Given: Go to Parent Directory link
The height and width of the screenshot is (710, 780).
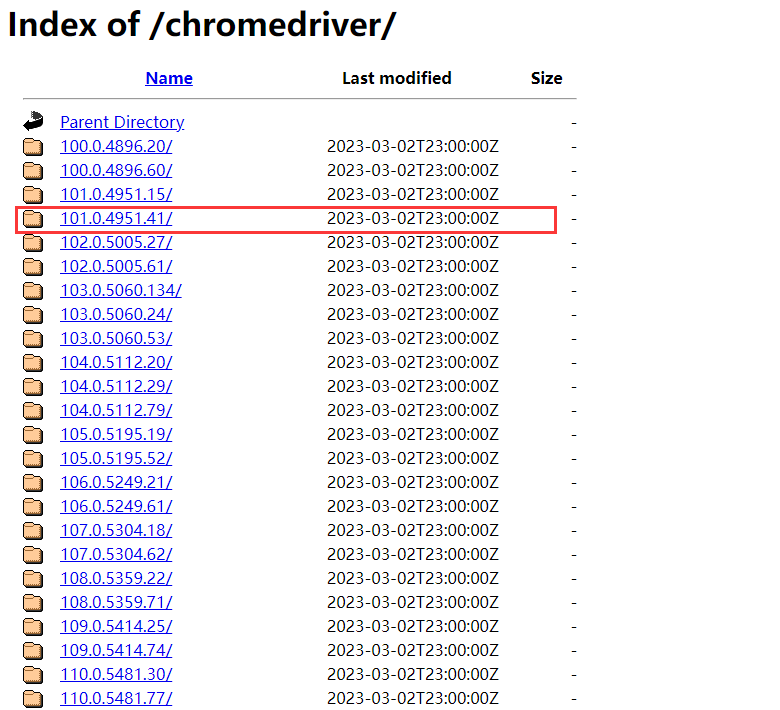Looking at the screenshot, I should tap(122, 122).
